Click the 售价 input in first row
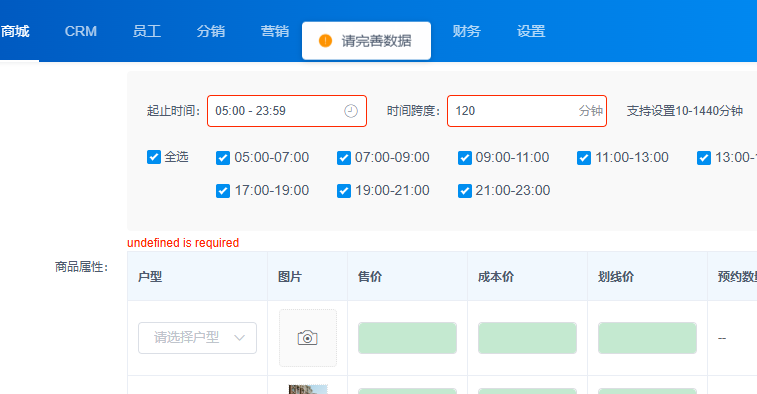This screenshot has height=394, width=757. pos(407,338)
